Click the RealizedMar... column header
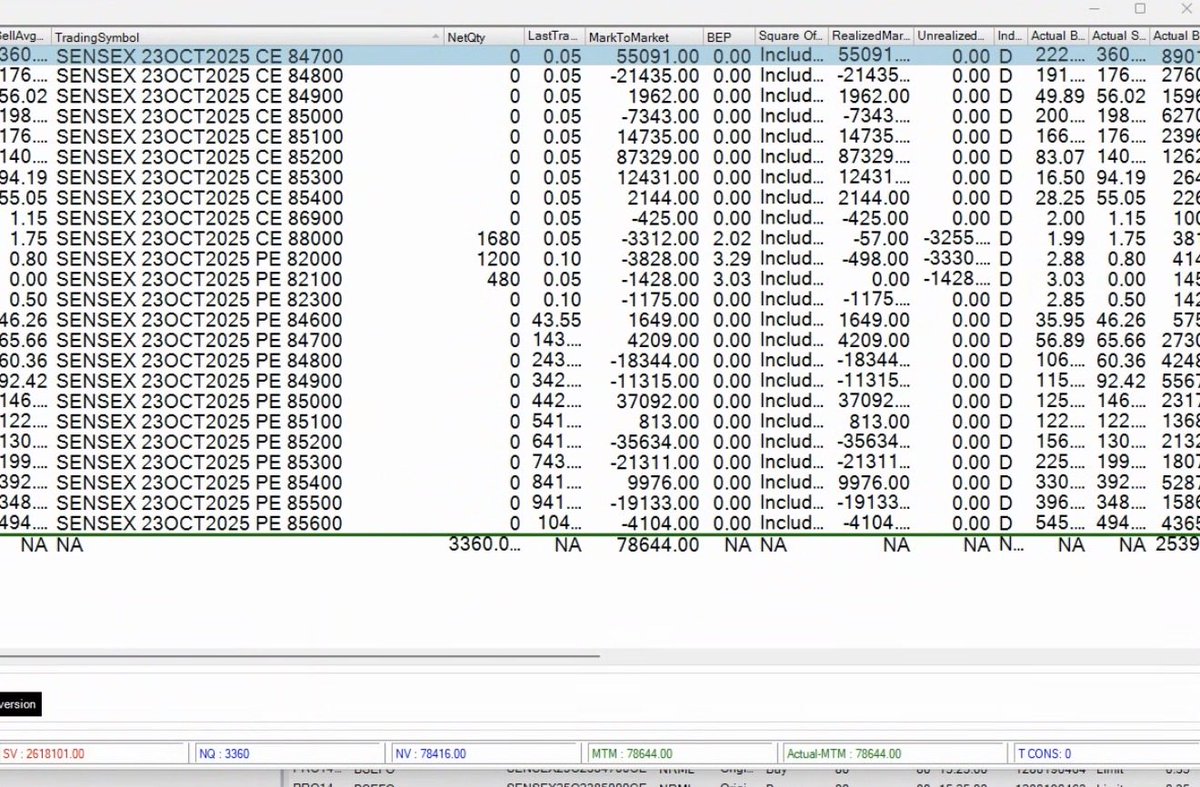Image resolution: width=1200 pixels, height=787 pixels. point(871,36)
